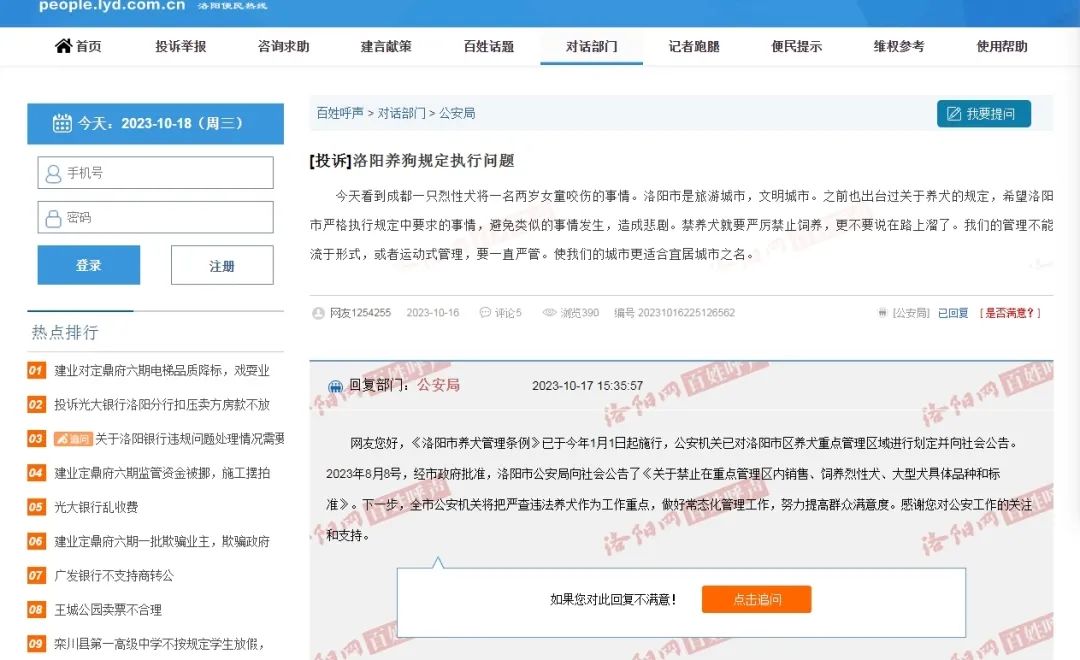Open the 便民提示 menu
1080x660 pixels.
[796, 46]
